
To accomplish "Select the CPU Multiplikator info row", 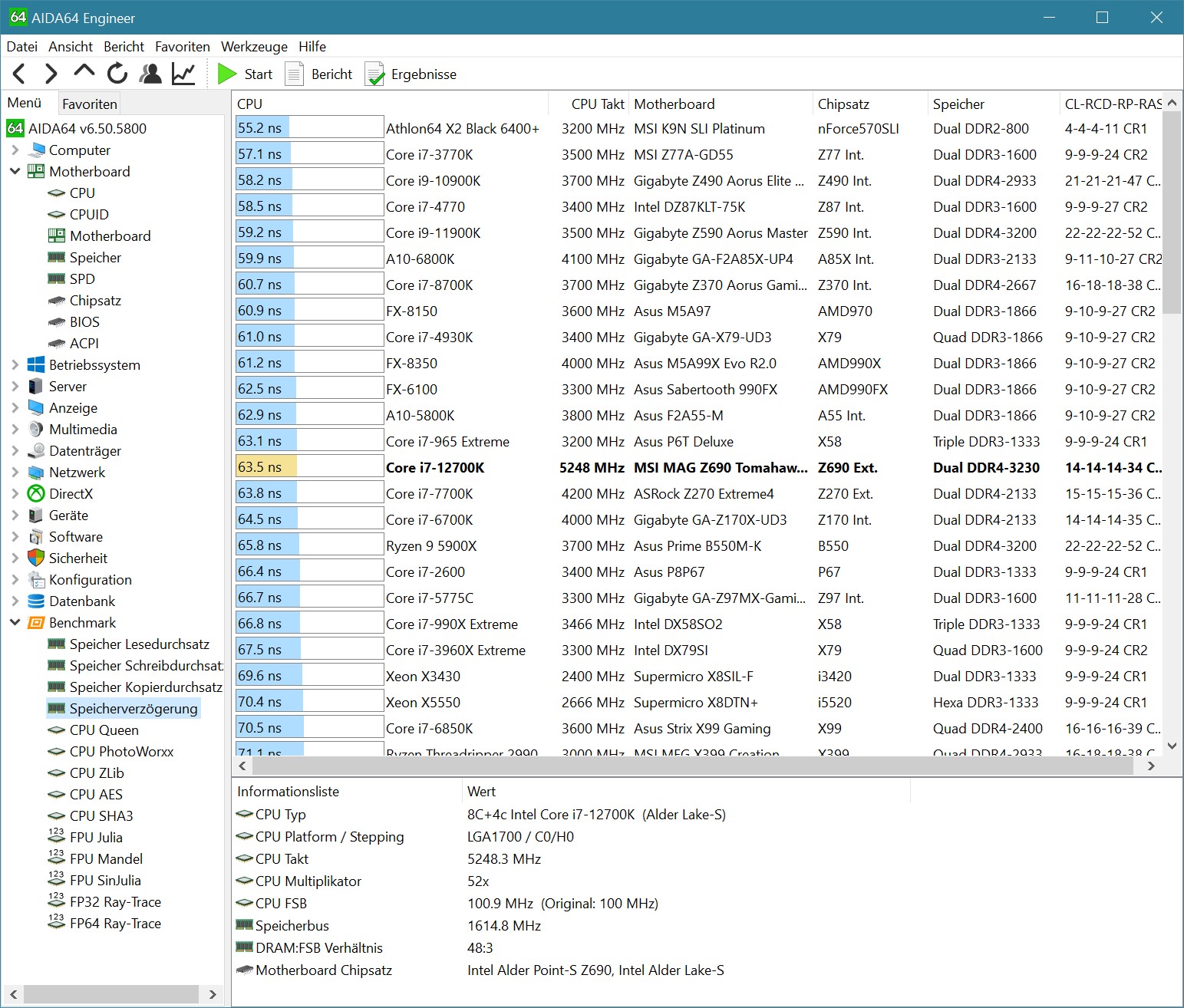I will click(572, 881).
